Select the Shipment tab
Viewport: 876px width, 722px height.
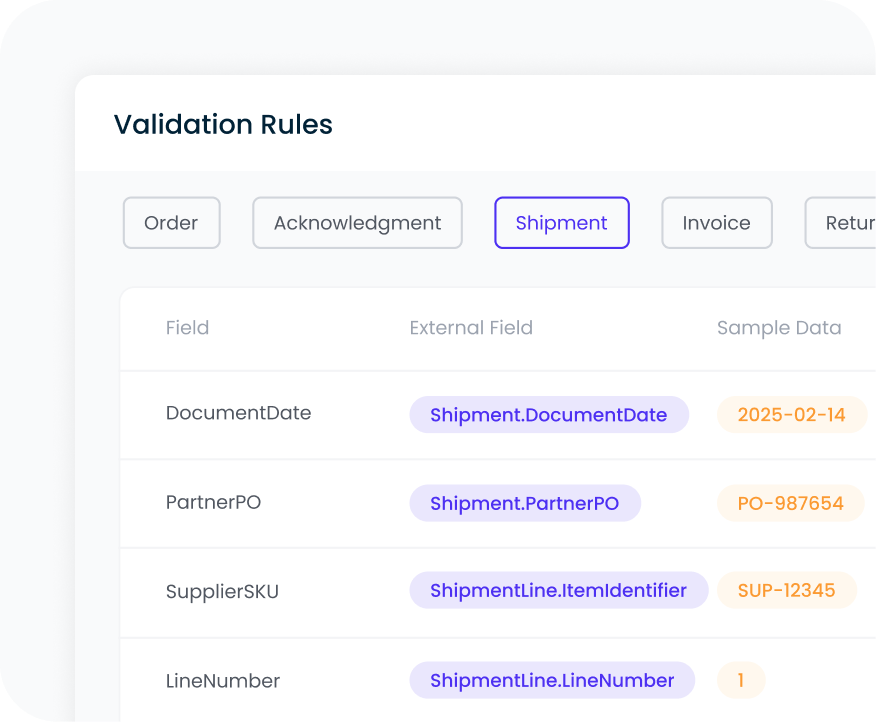coord(561,223)
